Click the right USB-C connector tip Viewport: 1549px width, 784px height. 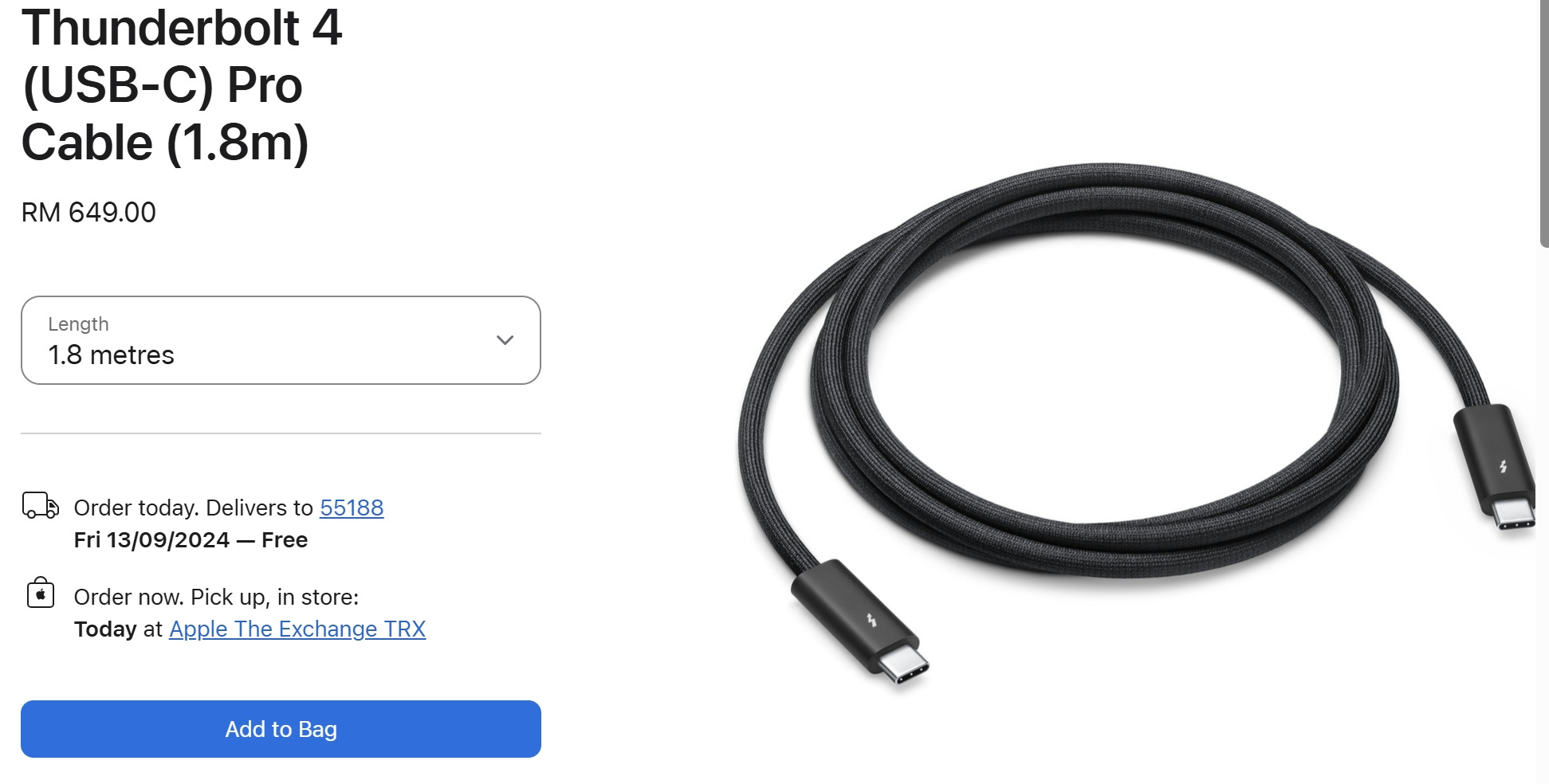point(1513,513)
